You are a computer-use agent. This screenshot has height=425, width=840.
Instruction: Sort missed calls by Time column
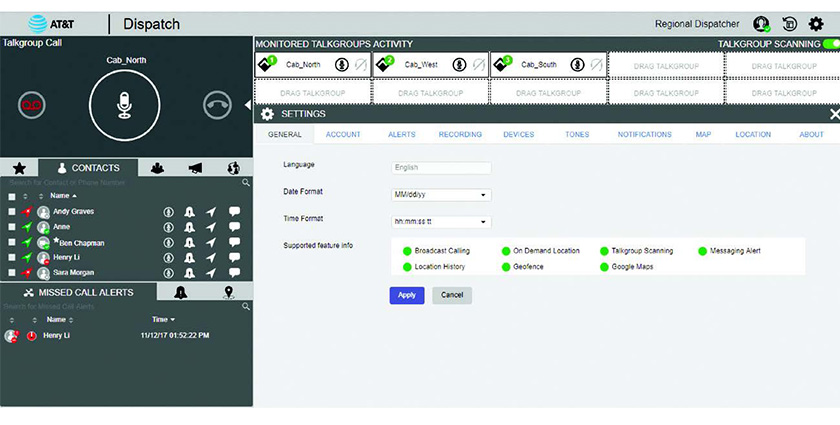pos(163,319)
